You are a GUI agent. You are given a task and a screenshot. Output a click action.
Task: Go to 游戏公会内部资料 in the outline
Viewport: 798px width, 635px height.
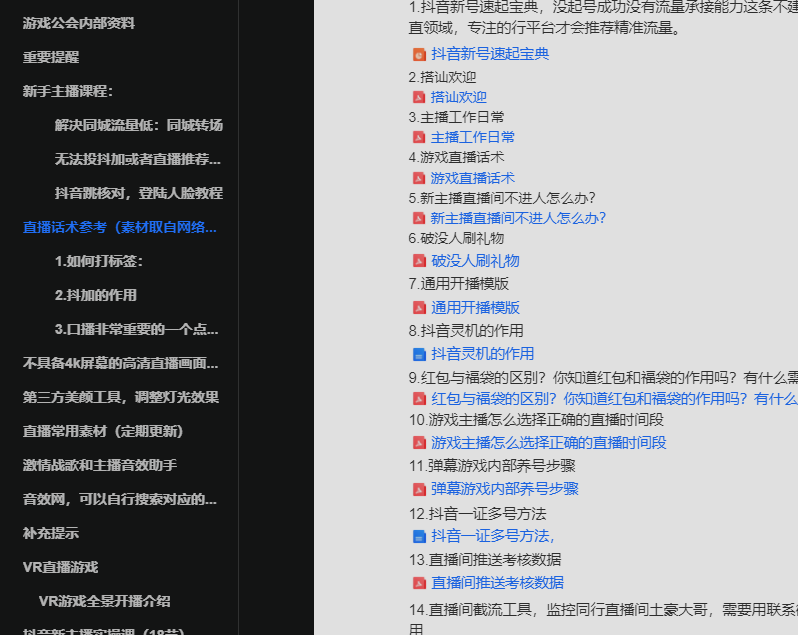[x=79, y=23]
